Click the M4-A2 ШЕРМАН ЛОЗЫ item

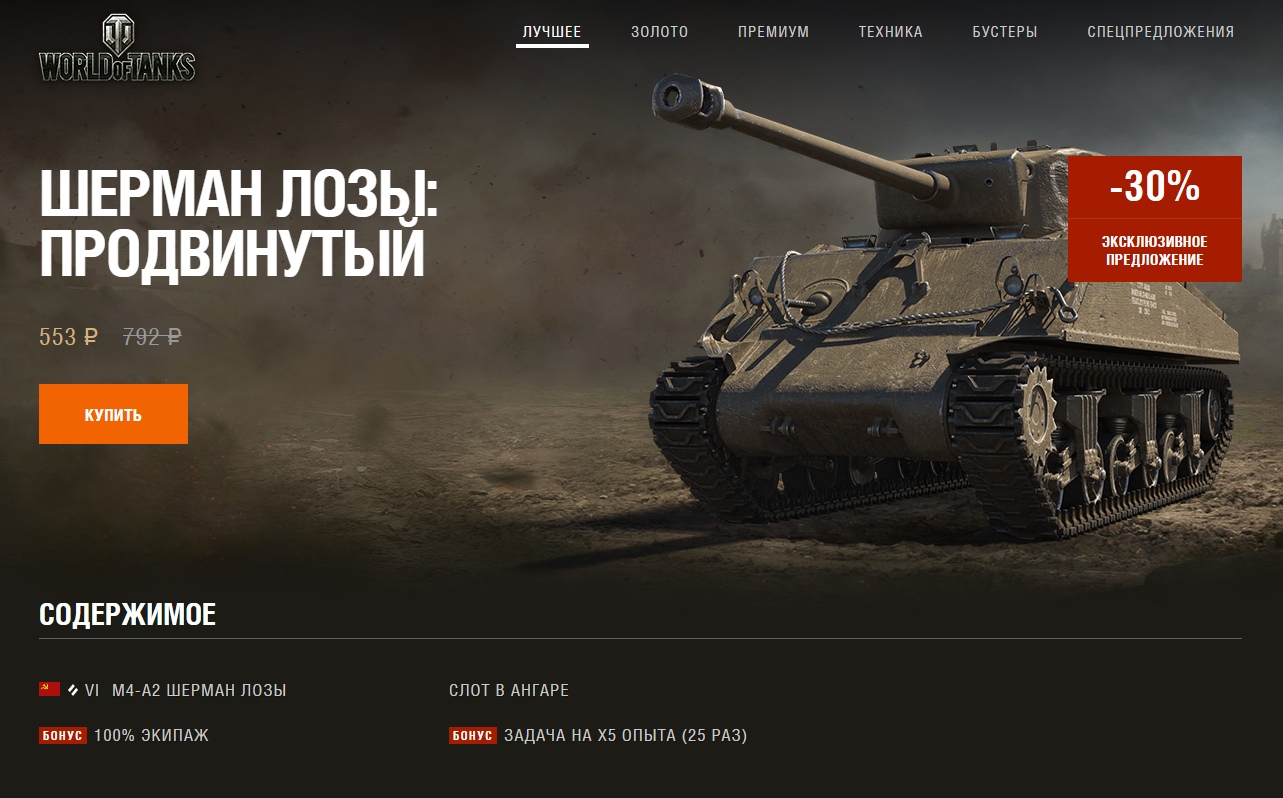click(199, 690)
